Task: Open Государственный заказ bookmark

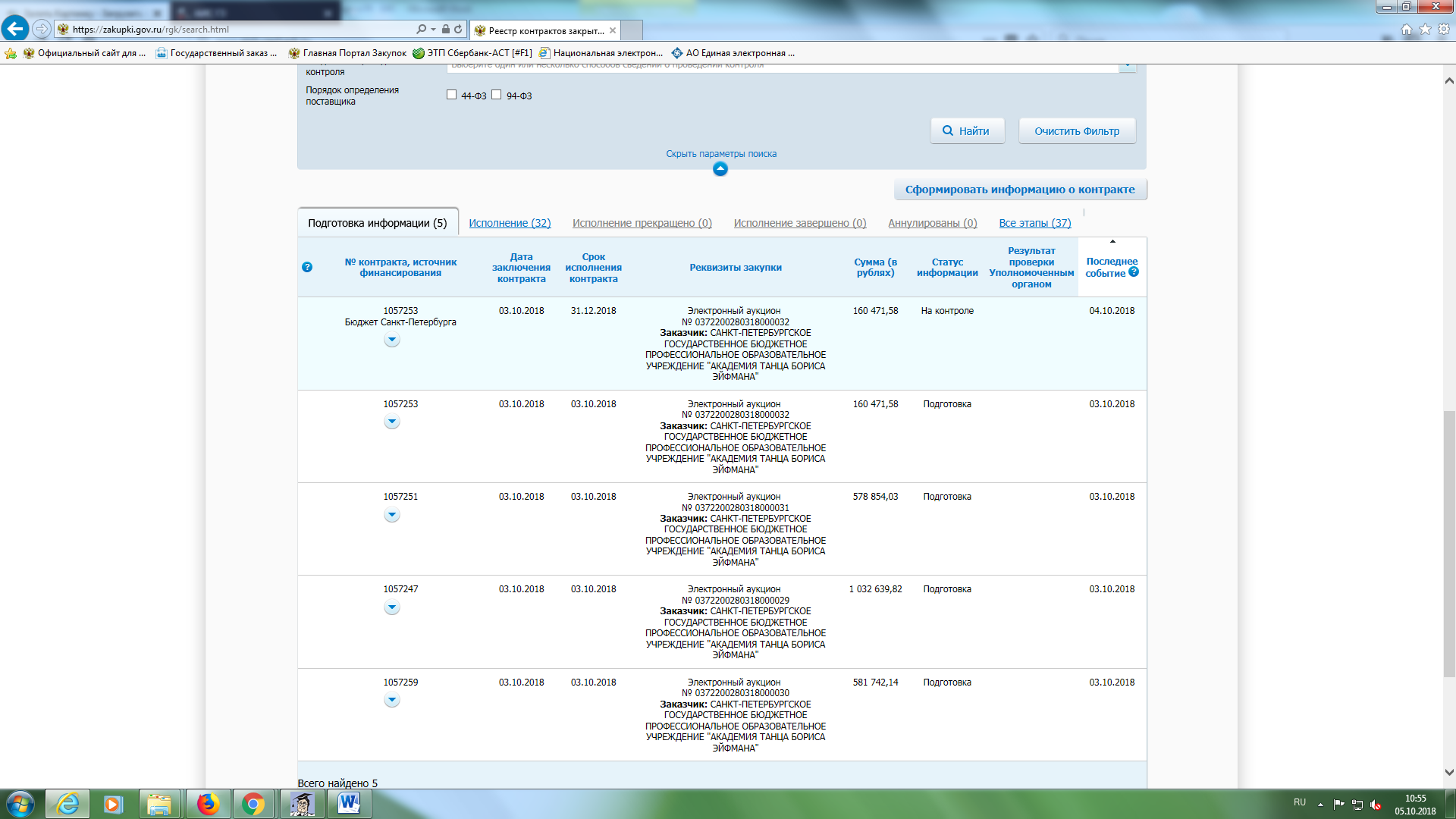Action: [x=216, y=53]
